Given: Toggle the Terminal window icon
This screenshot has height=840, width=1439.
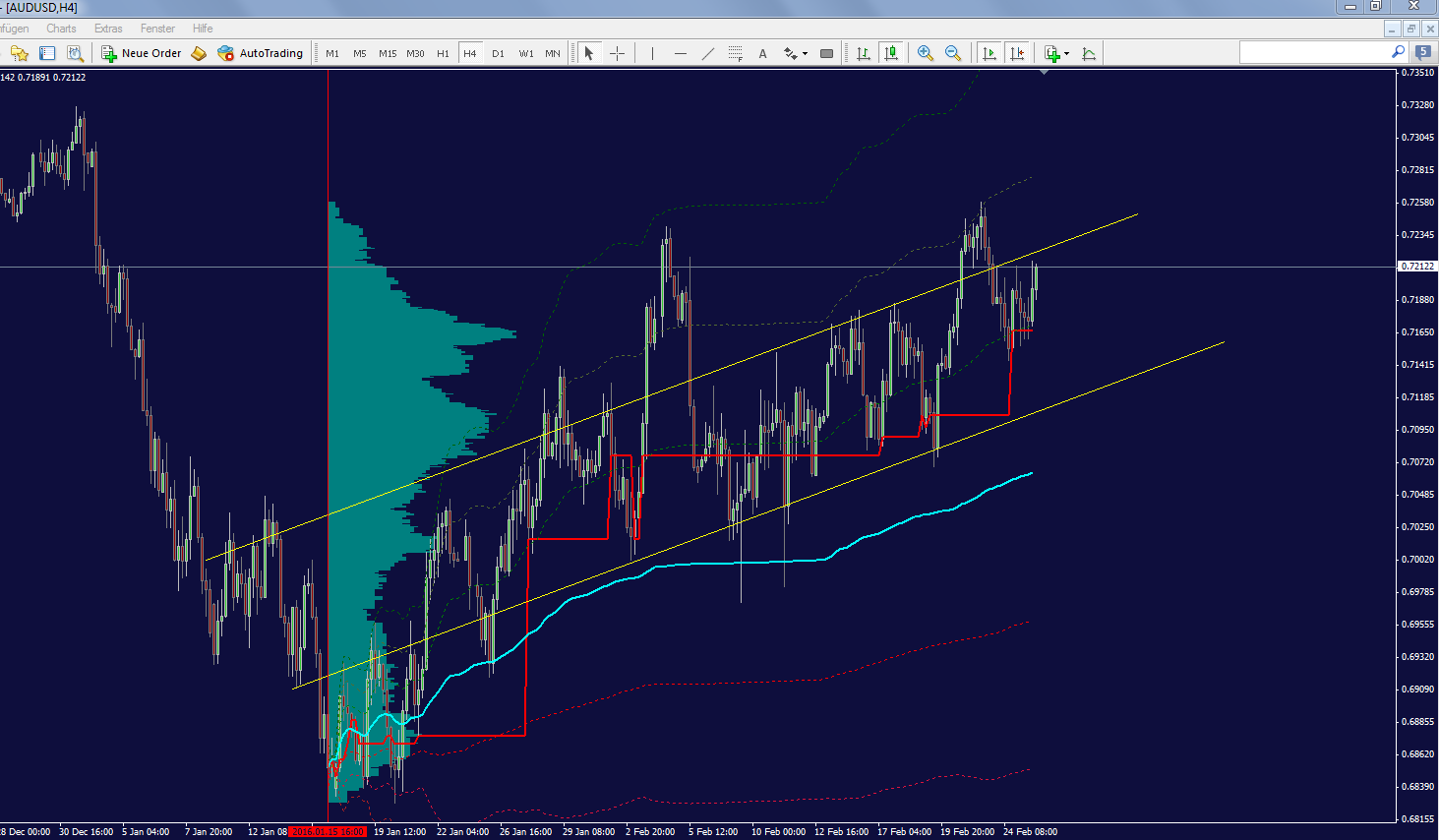Looking at the screenshot, I should [x=47, y=53].
